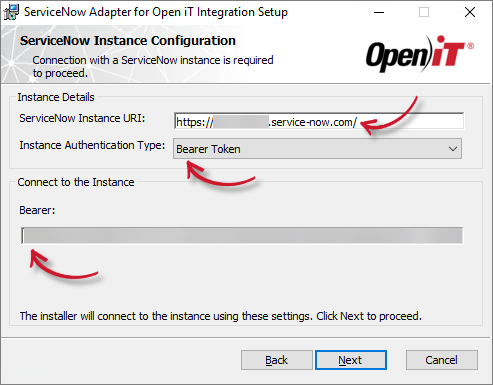Click the installer icon in the title bar
Image resolution: width=493 pixels, height=385 pixels.
11,13
